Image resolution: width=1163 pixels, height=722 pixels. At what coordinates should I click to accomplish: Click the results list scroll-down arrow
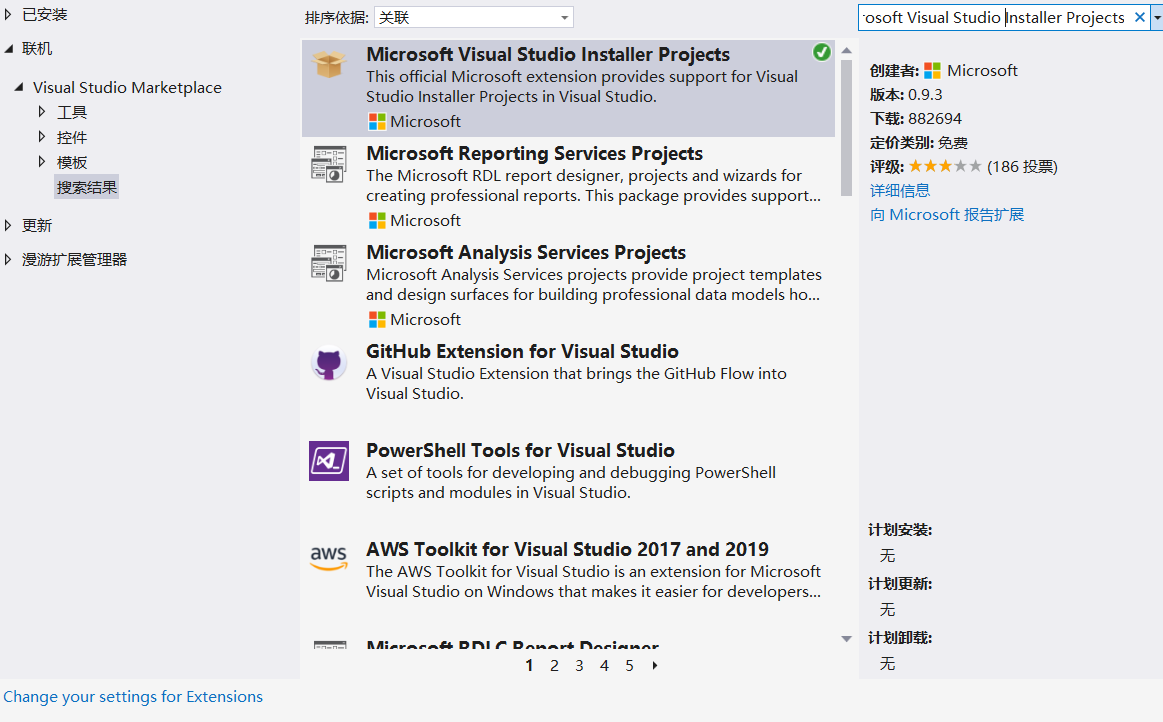(x=847, y=638)
